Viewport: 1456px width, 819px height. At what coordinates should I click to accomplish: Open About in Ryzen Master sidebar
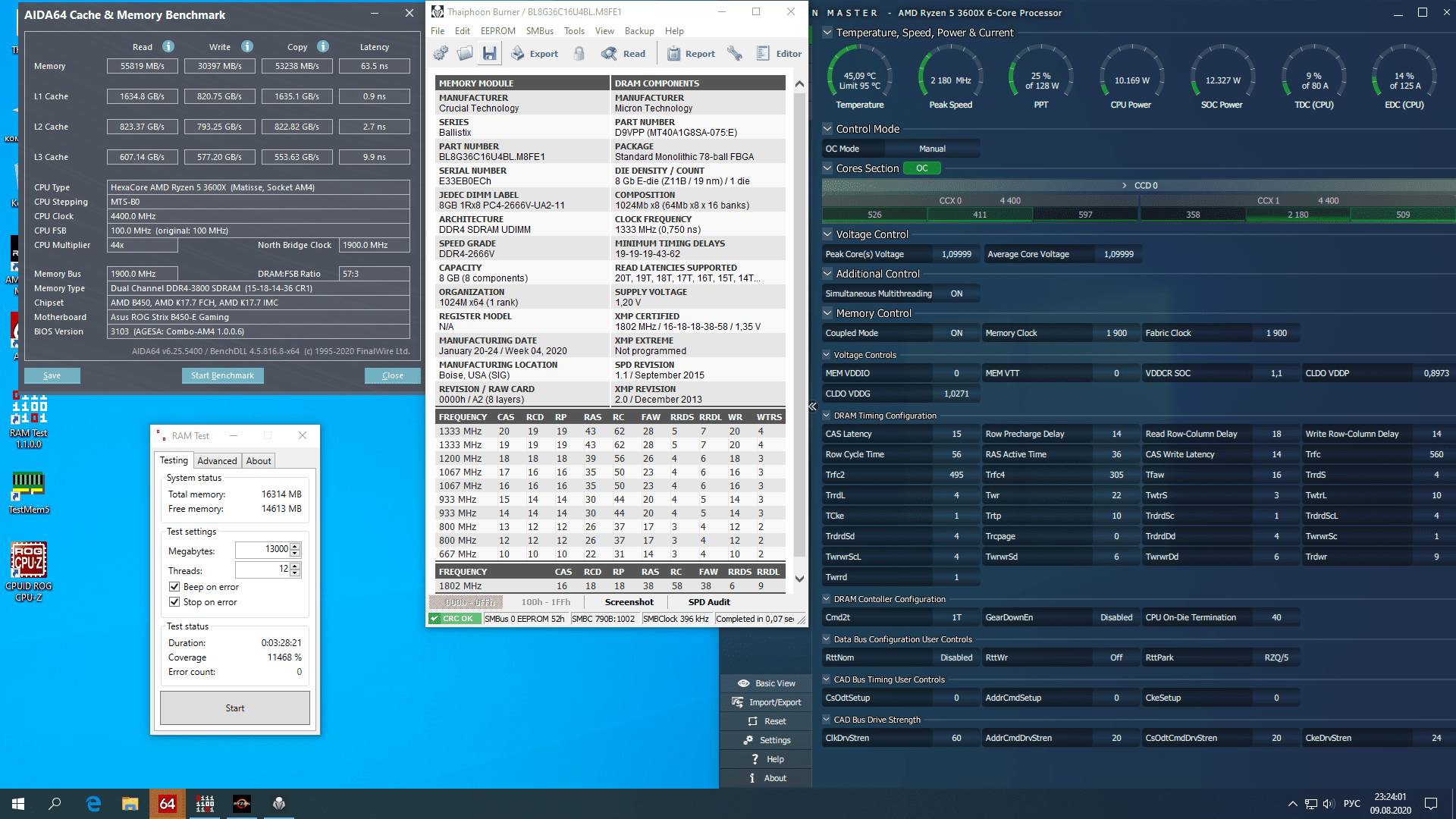pos(766,778)
